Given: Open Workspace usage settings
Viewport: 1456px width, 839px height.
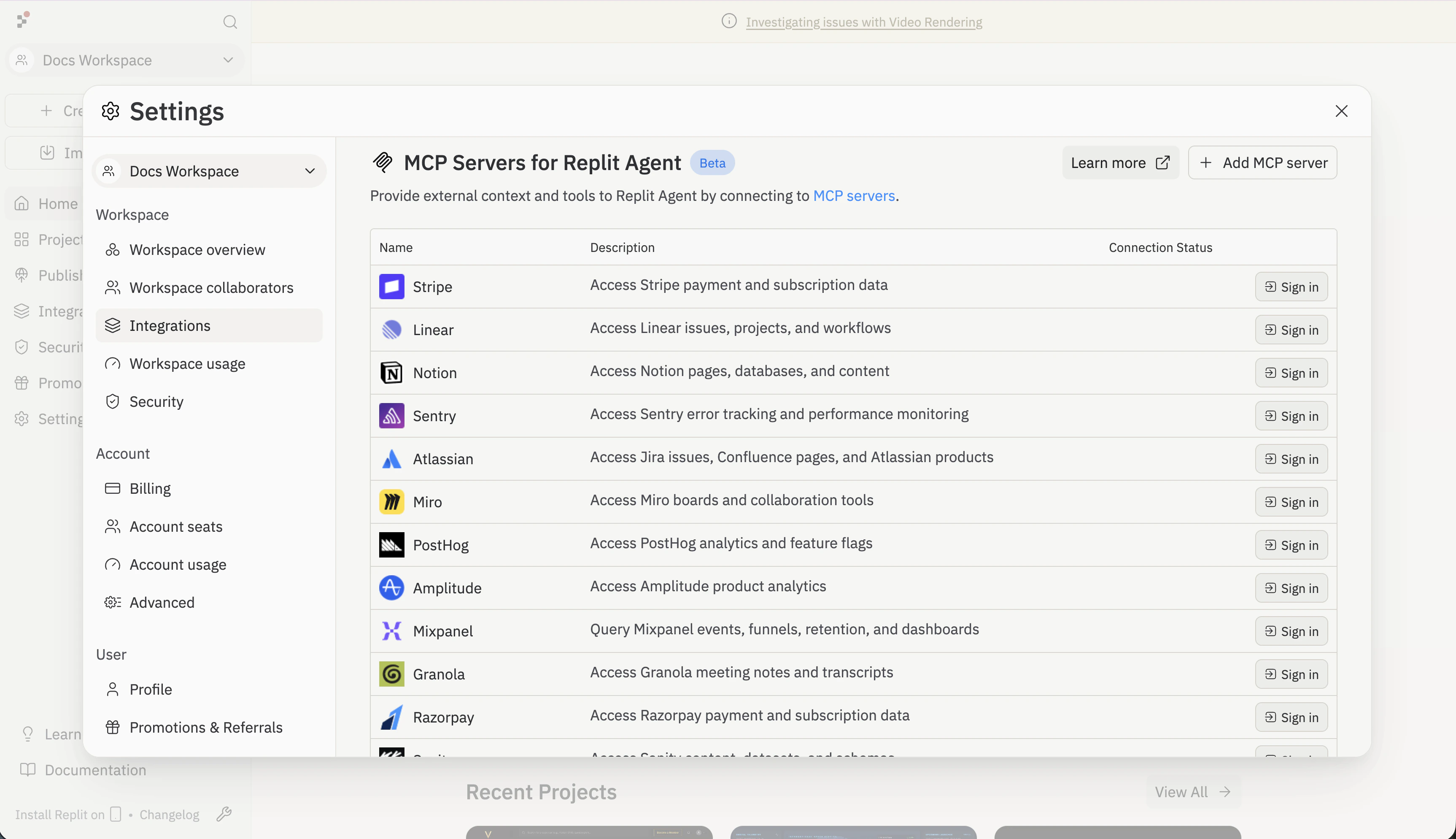Looking at the screenshot, I should pos(209,364).
